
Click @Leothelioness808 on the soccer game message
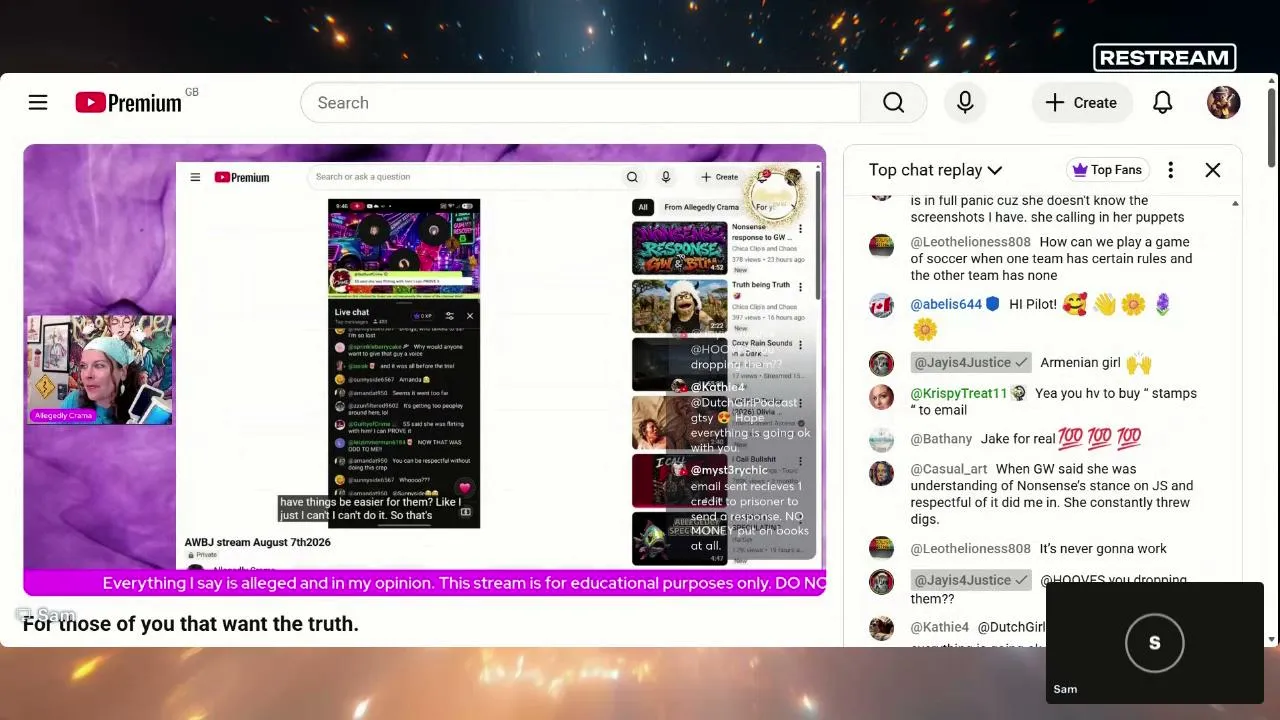pyautogui.click(x=970, y=241)
